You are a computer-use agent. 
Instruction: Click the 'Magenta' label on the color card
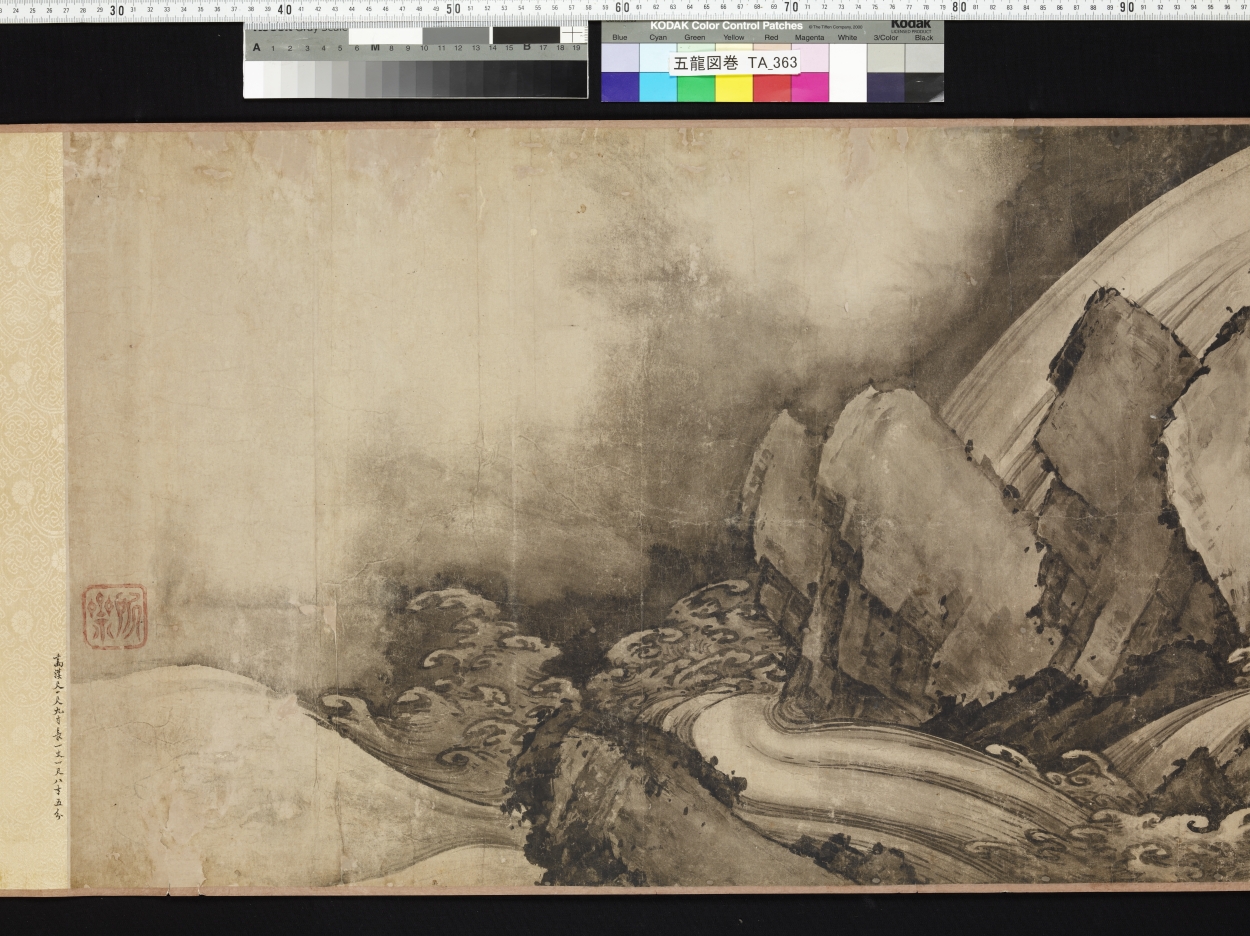point(809,37)
